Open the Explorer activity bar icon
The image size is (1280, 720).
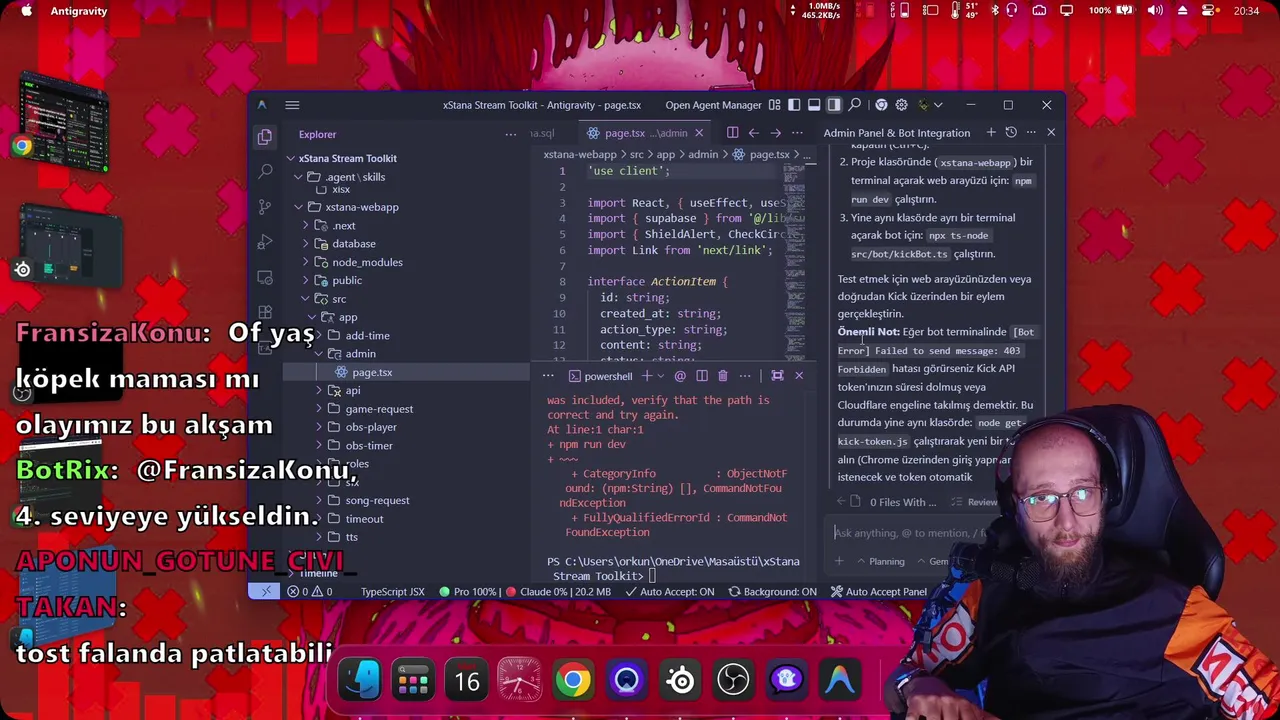(x=265, y=136)
